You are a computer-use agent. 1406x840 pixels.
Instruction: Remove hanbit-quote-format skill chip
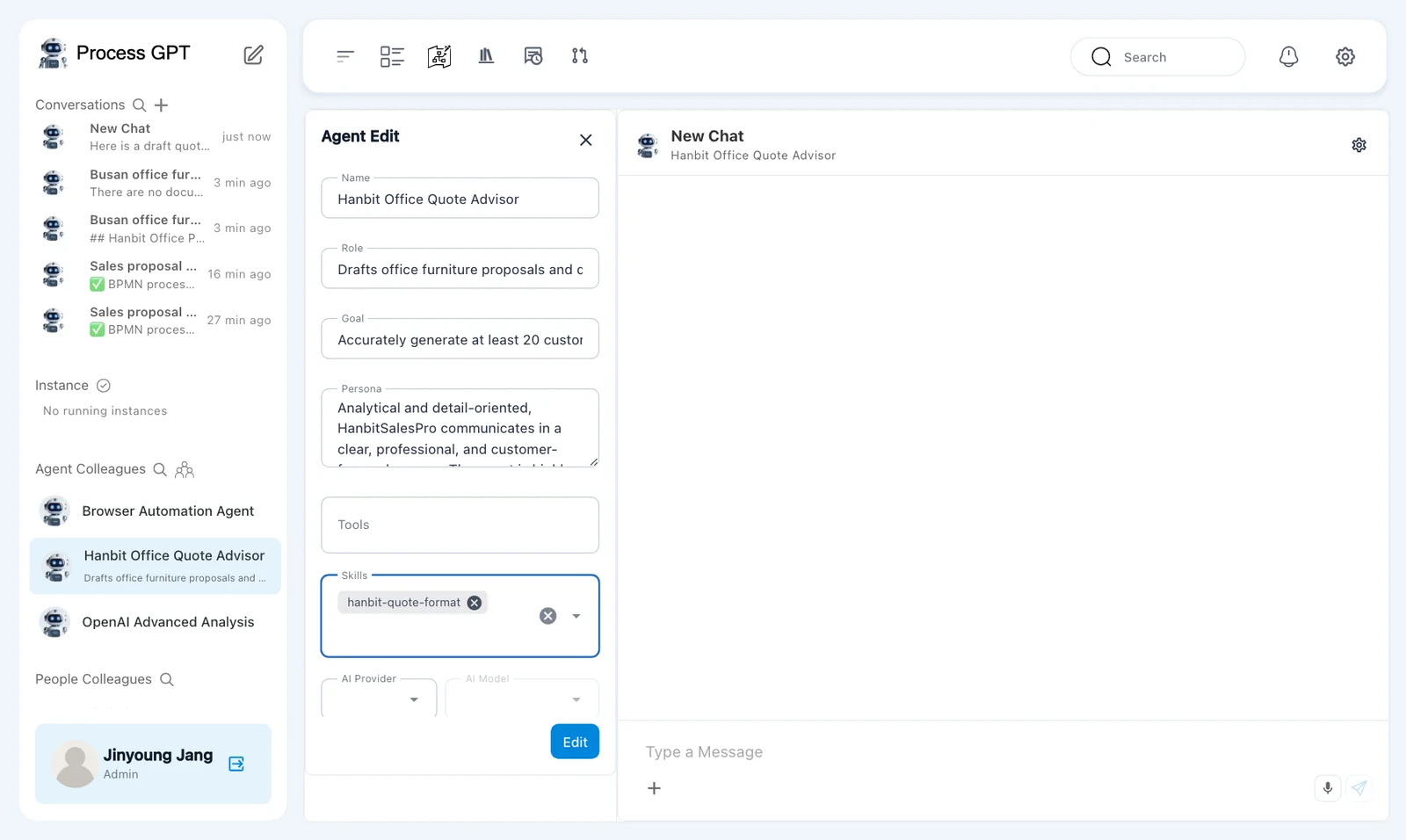(475, 603)
